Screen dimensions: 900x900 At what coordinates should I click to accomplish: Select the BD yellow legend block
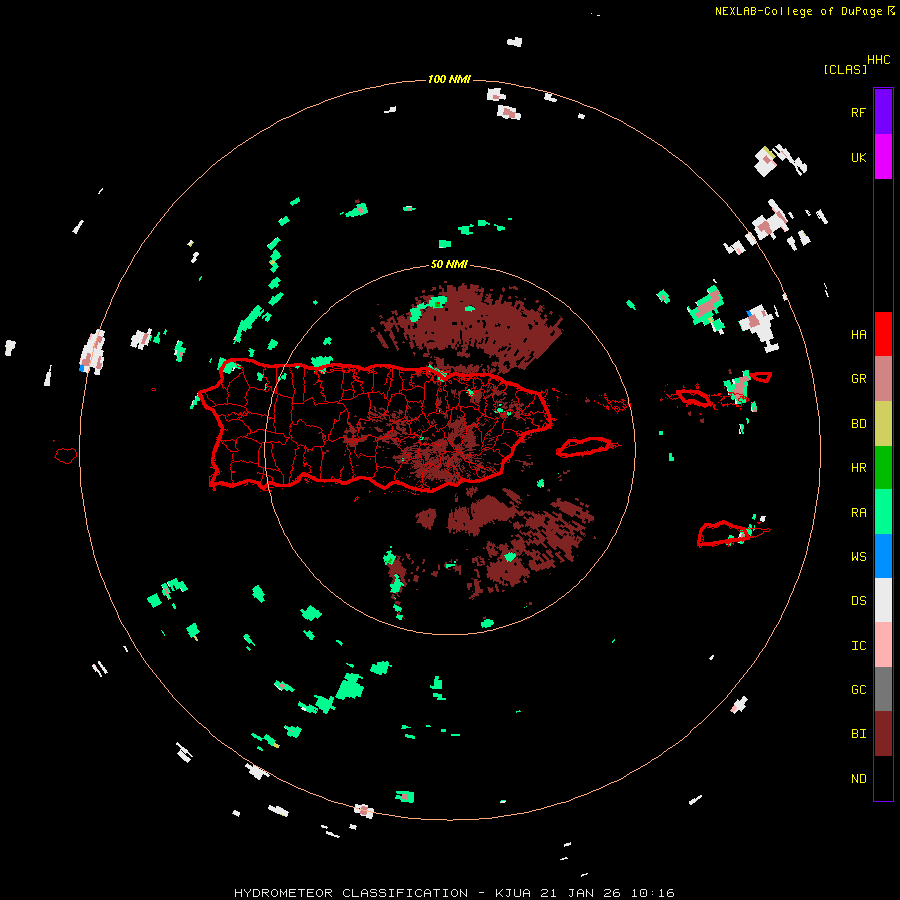[x=883, y=424]
